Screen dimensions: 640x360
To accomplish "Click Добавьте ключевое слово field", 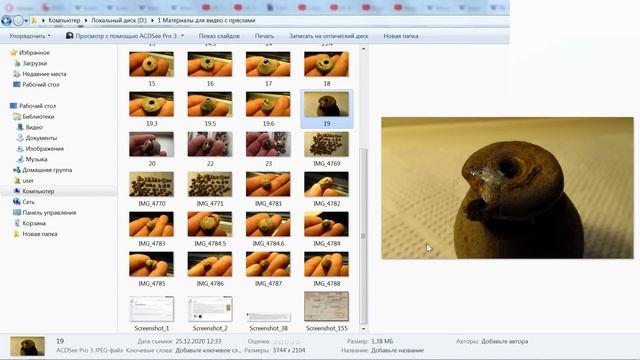I will click(x=208, y=350).
